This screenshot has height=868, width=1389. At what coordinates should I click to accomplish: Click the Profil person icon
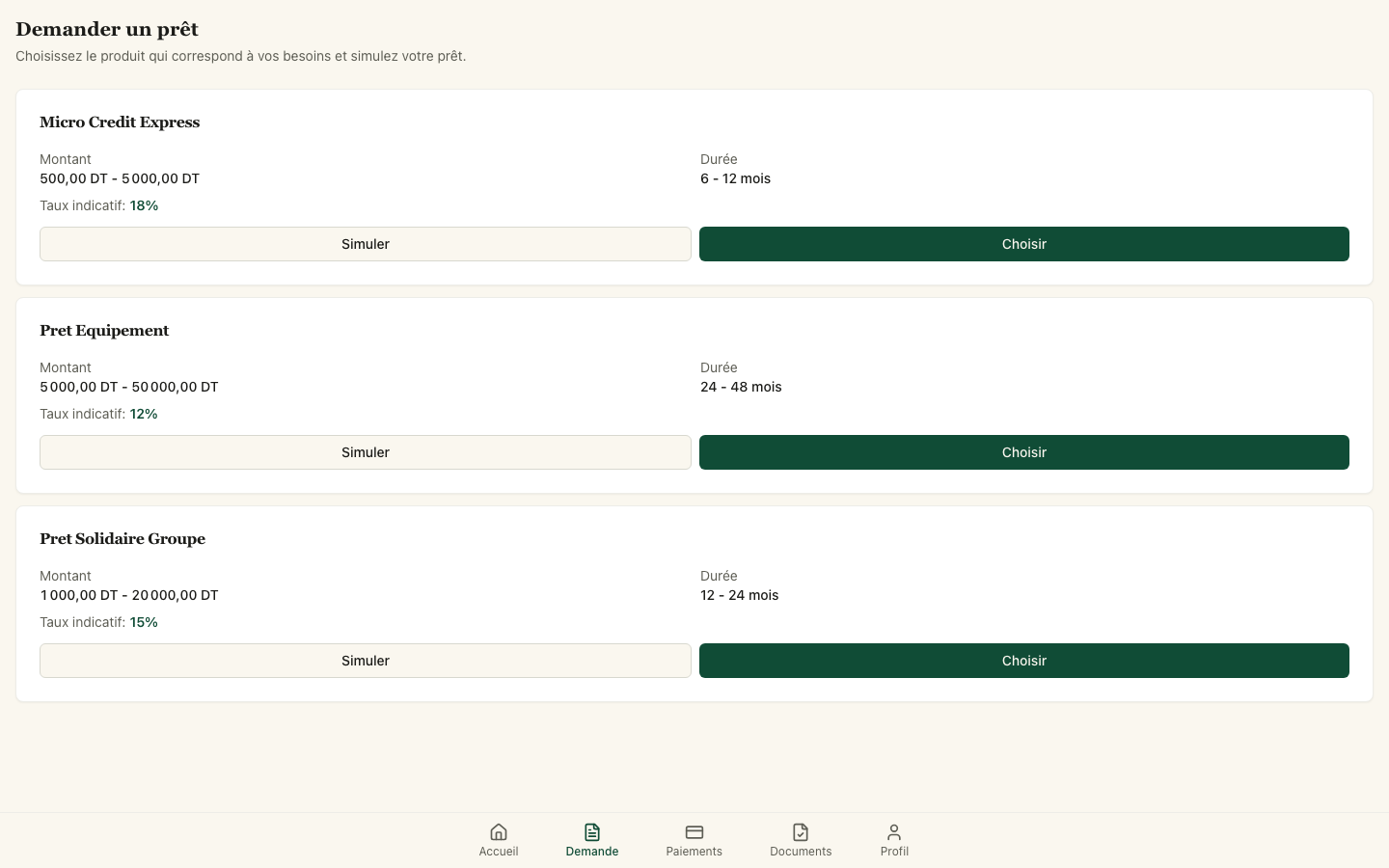pyautogui.click(x=894, y=831)
